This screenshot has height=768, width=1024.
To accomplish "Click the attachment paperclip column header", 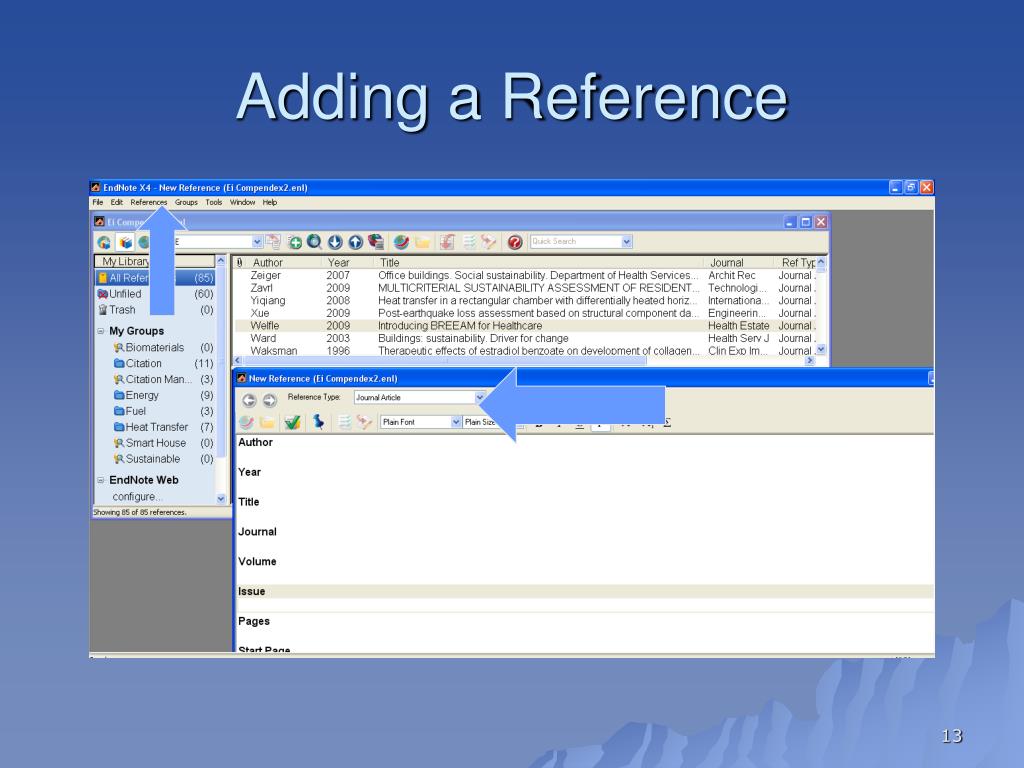I will pyautogui.click(x=240, y=263).
